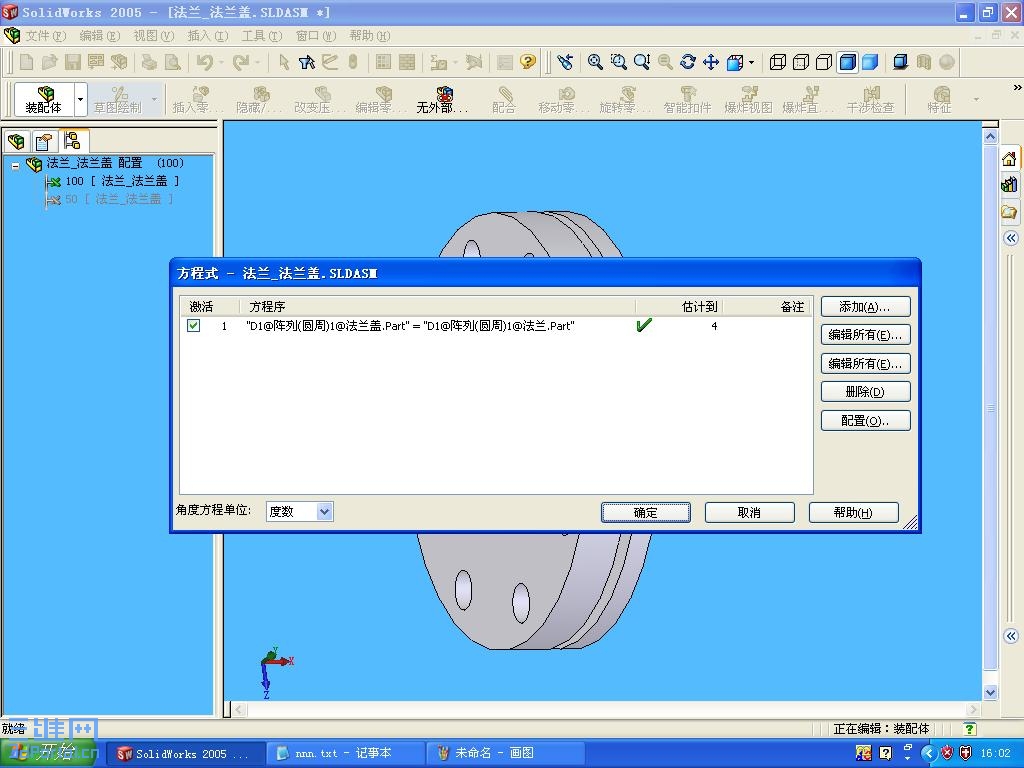Click the 添加(A)... button
This screenshot has height=768, width=1024.
[x=865, y=306]
